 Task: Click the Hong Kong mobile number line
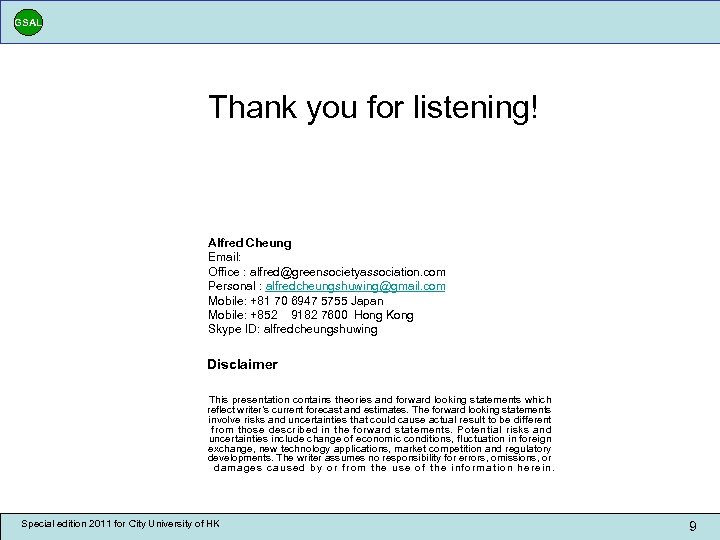310,315
